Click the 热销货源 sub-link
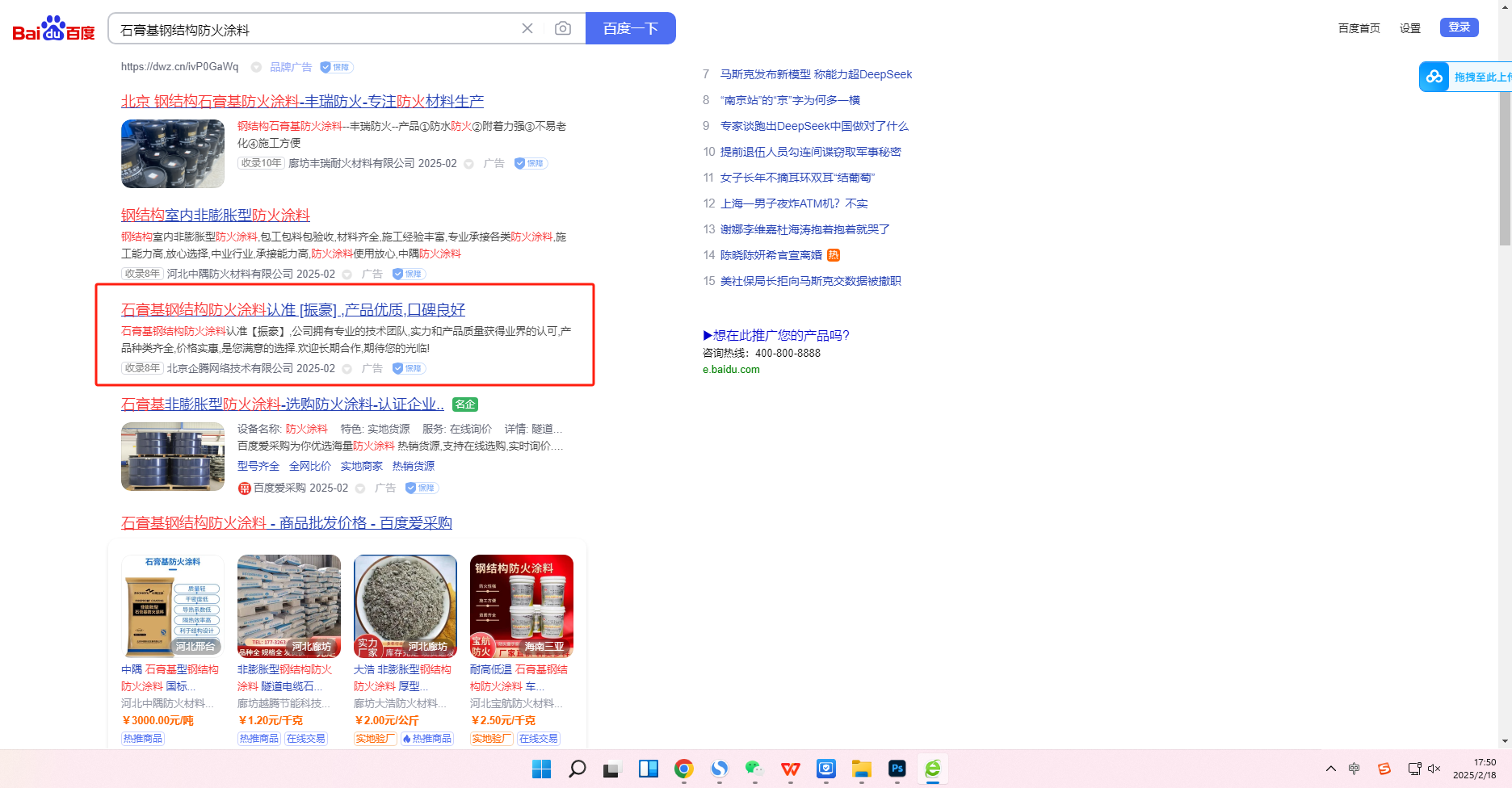The width and height of the screenshot is (1512, 788). [x=414, y=467]
